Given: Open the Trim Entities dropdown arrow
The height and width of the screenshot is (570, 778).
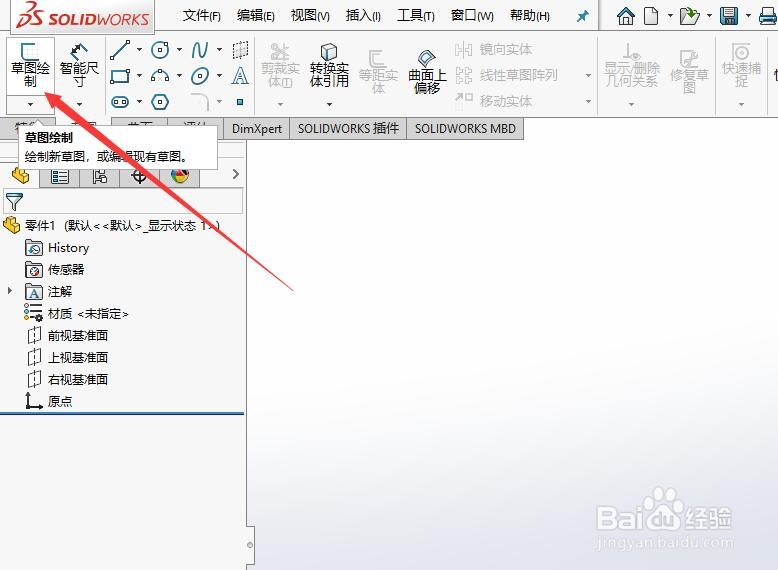Looking at the screenshot, I should 280,104.
